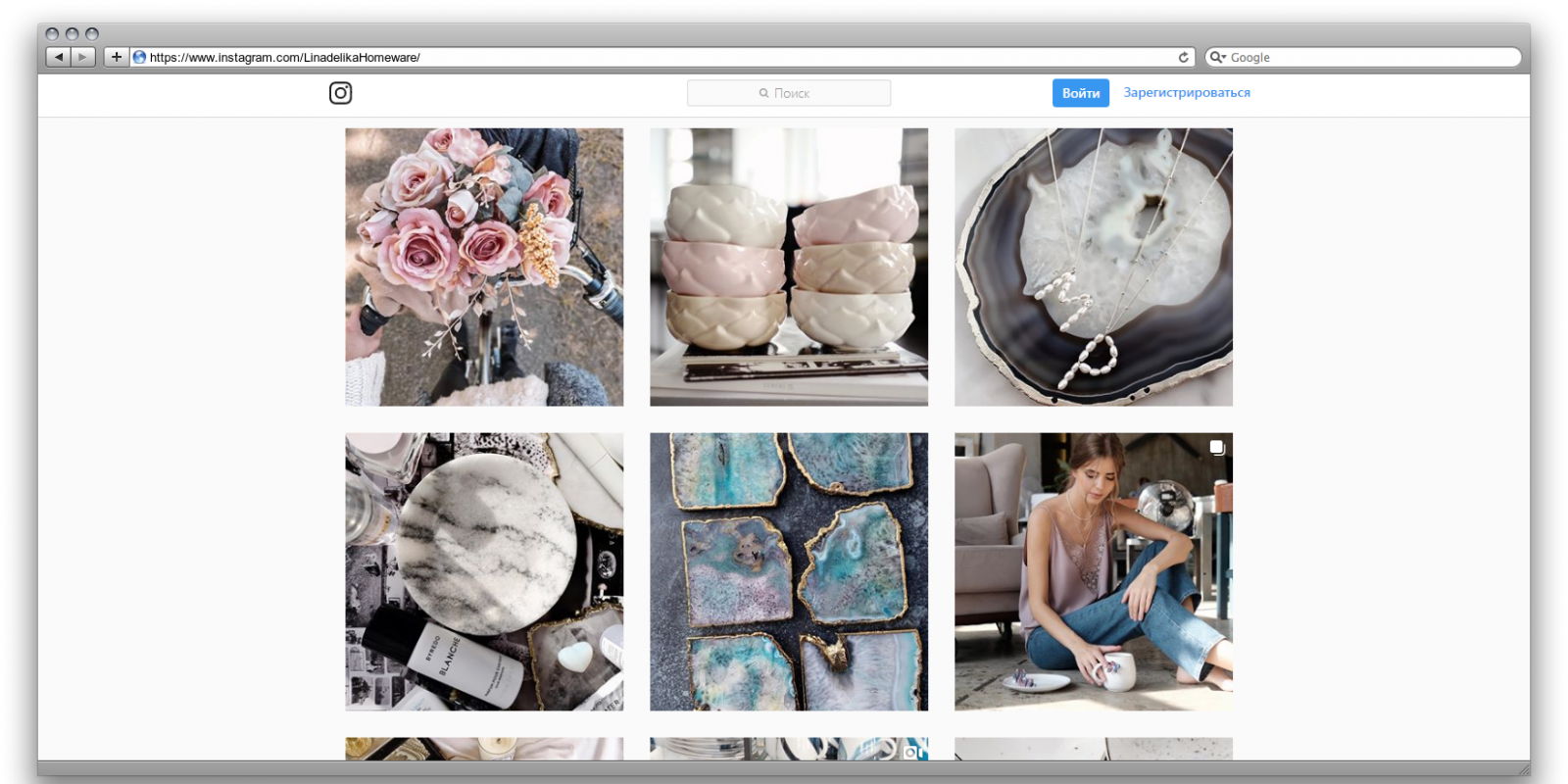The image size is (1568, 784).
Task: Focus the Поиск Instagram search field
Action: point(789,93)
